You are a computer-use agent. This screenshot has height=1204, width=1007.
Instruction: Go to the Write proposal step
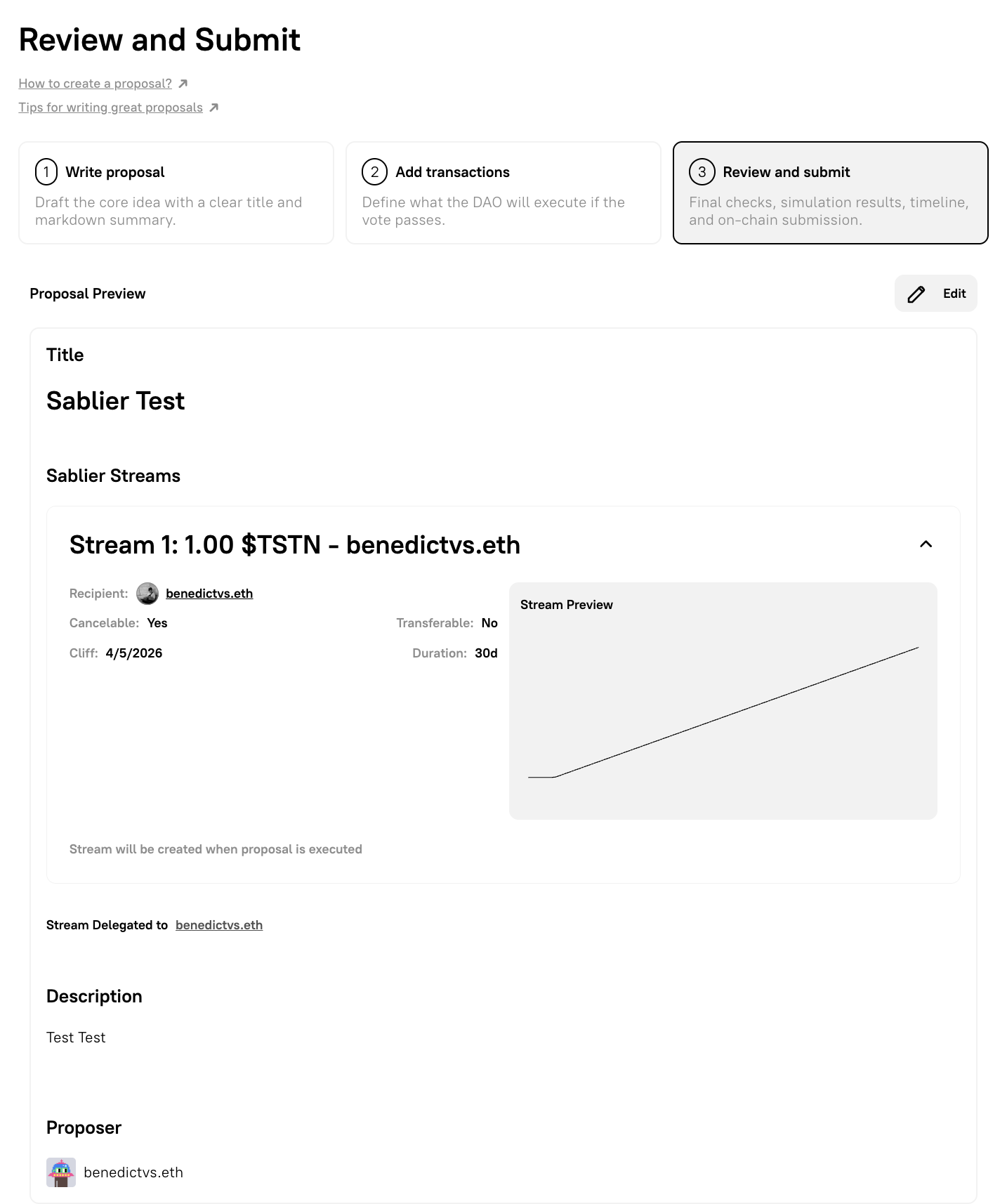pos(176,193)
